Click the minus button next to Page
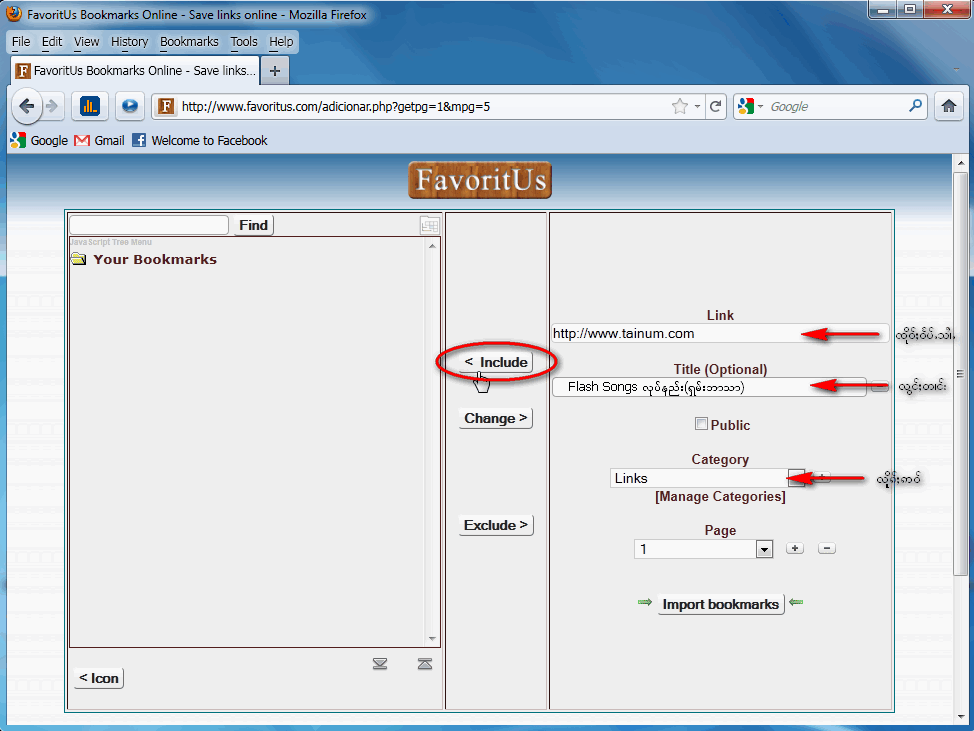This screenshot has height=731, width=974. [827, 548]
